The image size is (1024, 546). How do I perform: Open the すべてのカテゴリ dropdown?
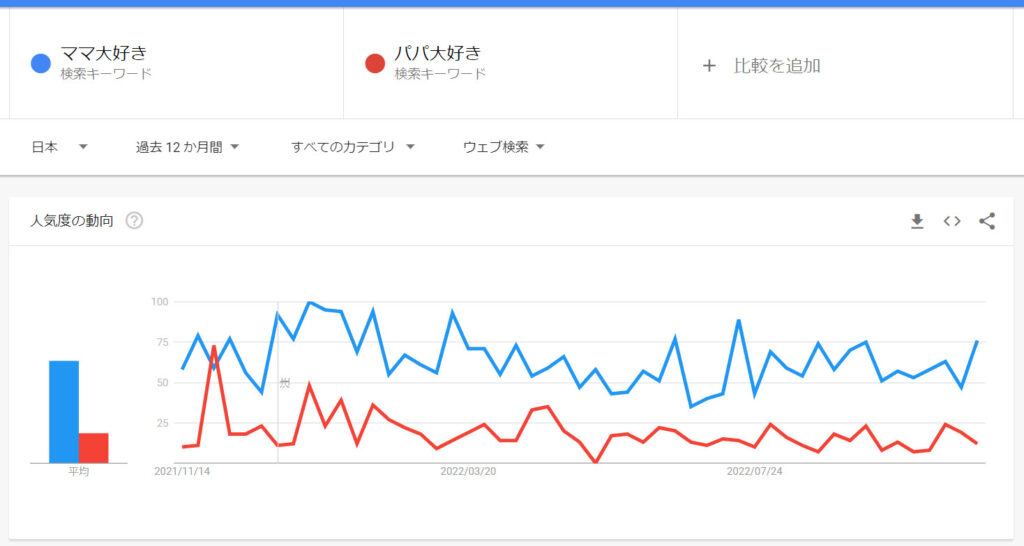point(353,147)
